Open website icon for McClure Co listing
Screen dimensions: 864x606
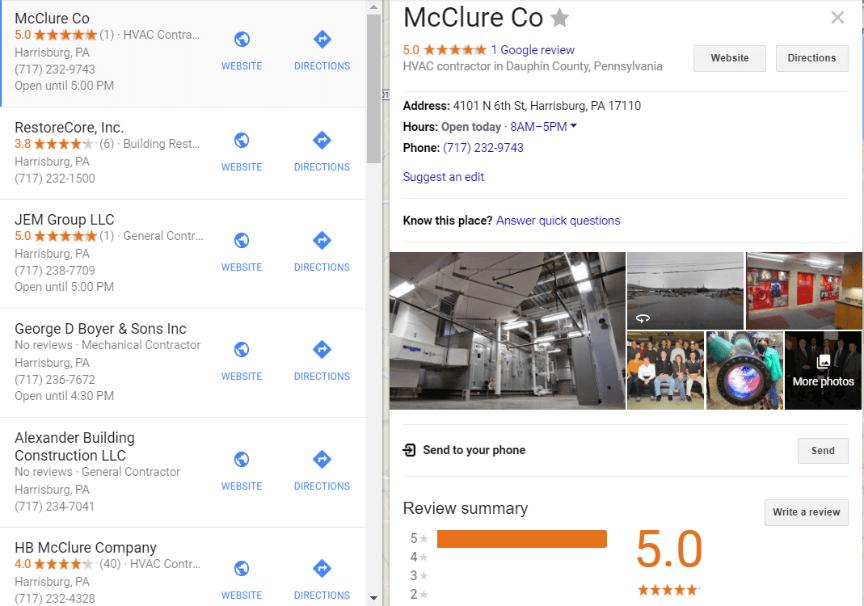pos(242,40)
